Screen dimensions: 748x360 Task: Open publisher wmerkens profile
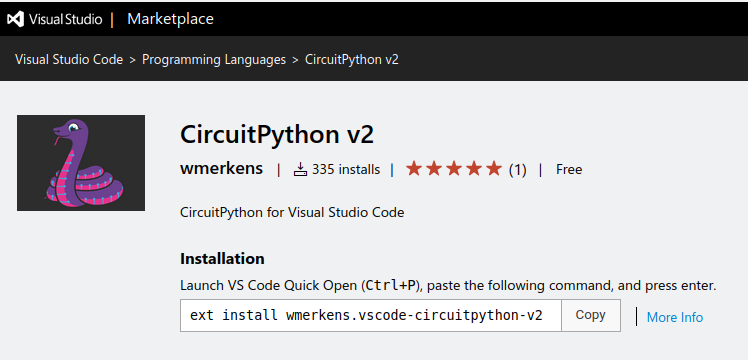[x=221, y=168]
